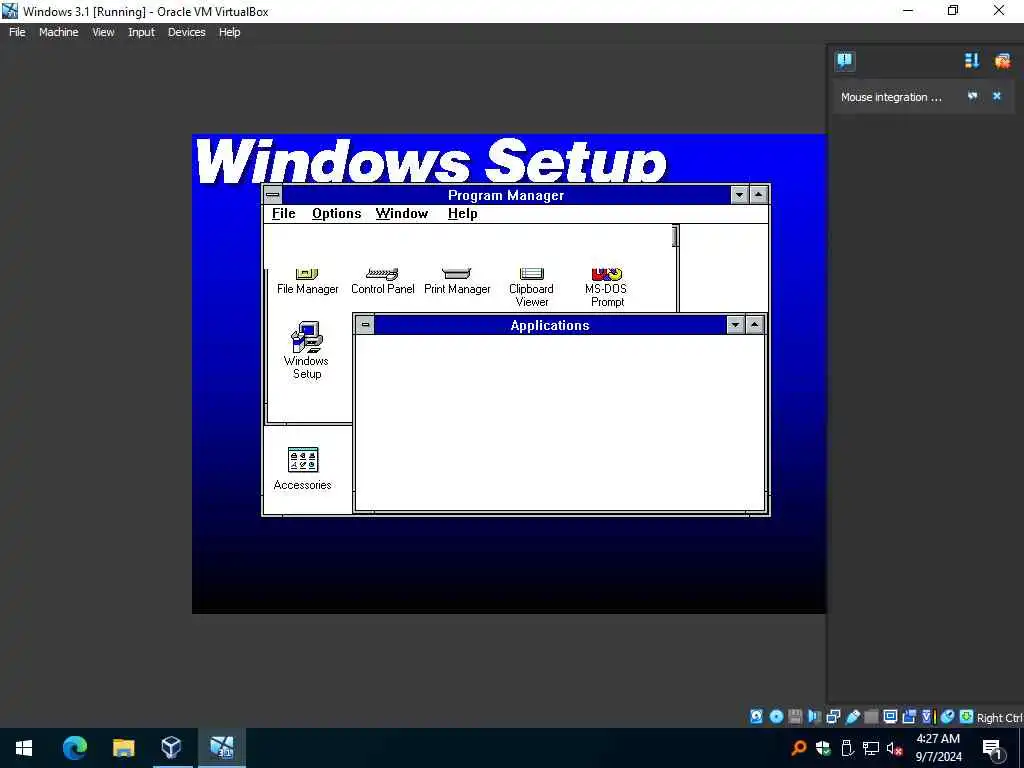Open VirtualBox View menu
The width and height of the screenshot is (1024, 768).
pyautogui.click(x=103, y=32)
